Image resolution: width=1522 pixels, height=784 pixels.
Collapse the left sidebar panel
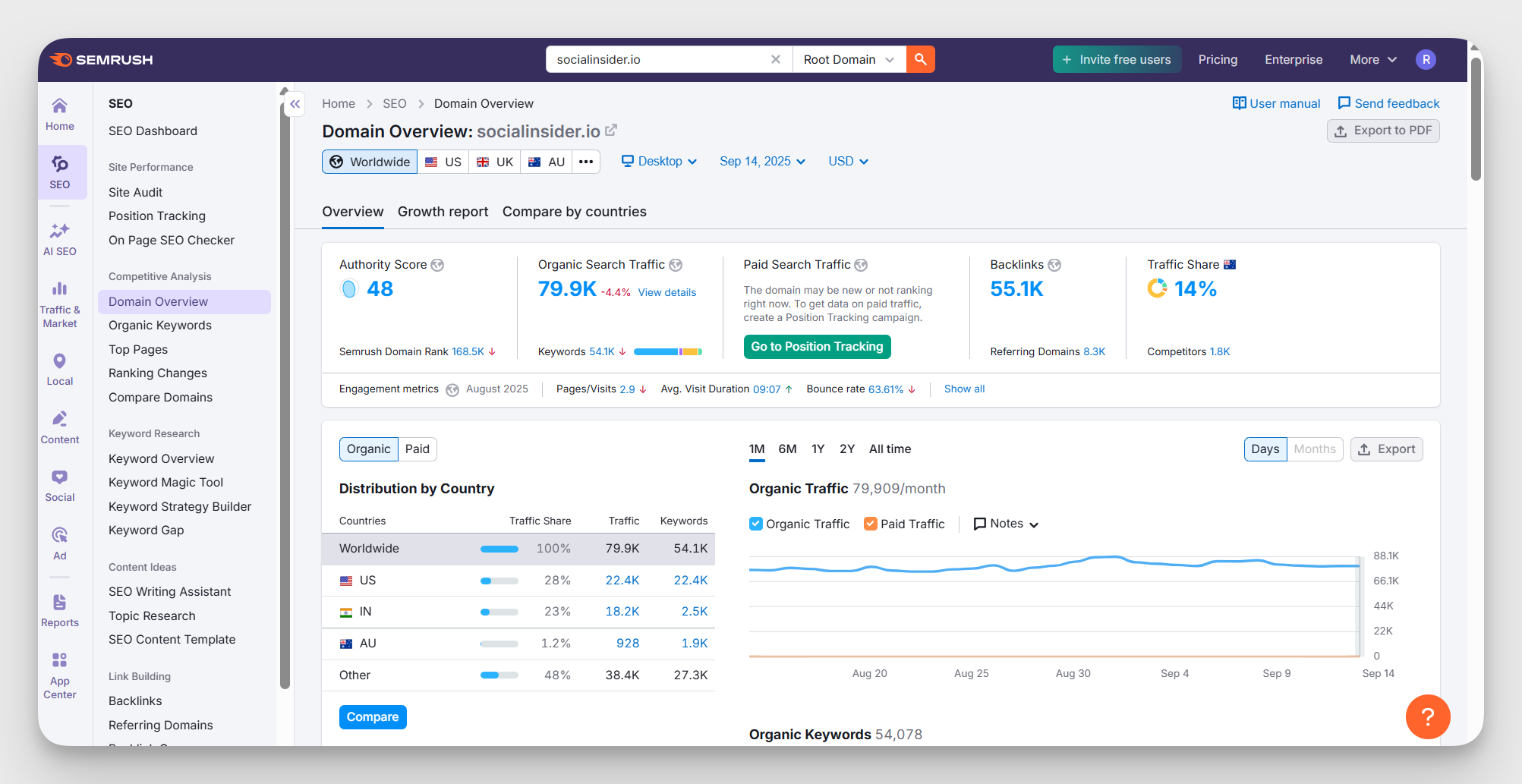(x=295, y=104)
